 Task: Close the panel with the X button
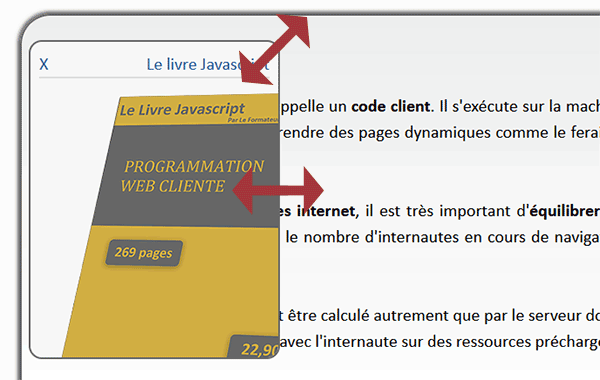44,64
